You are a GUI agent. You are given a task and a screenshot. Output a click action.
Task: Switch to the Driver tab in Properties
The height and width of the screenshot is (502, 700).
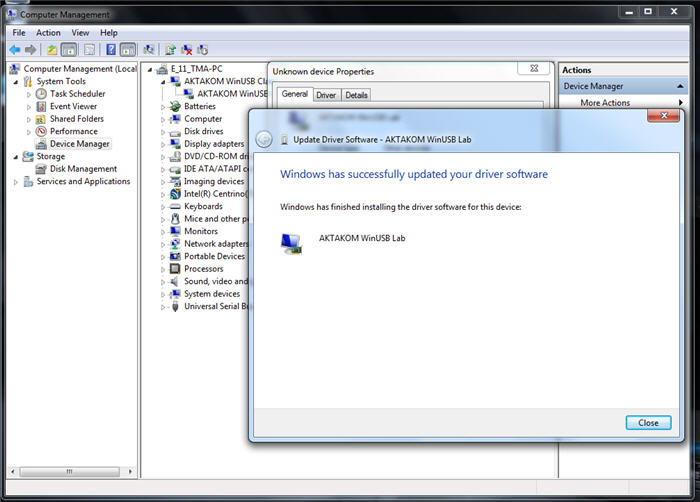(x=326, y=95)
